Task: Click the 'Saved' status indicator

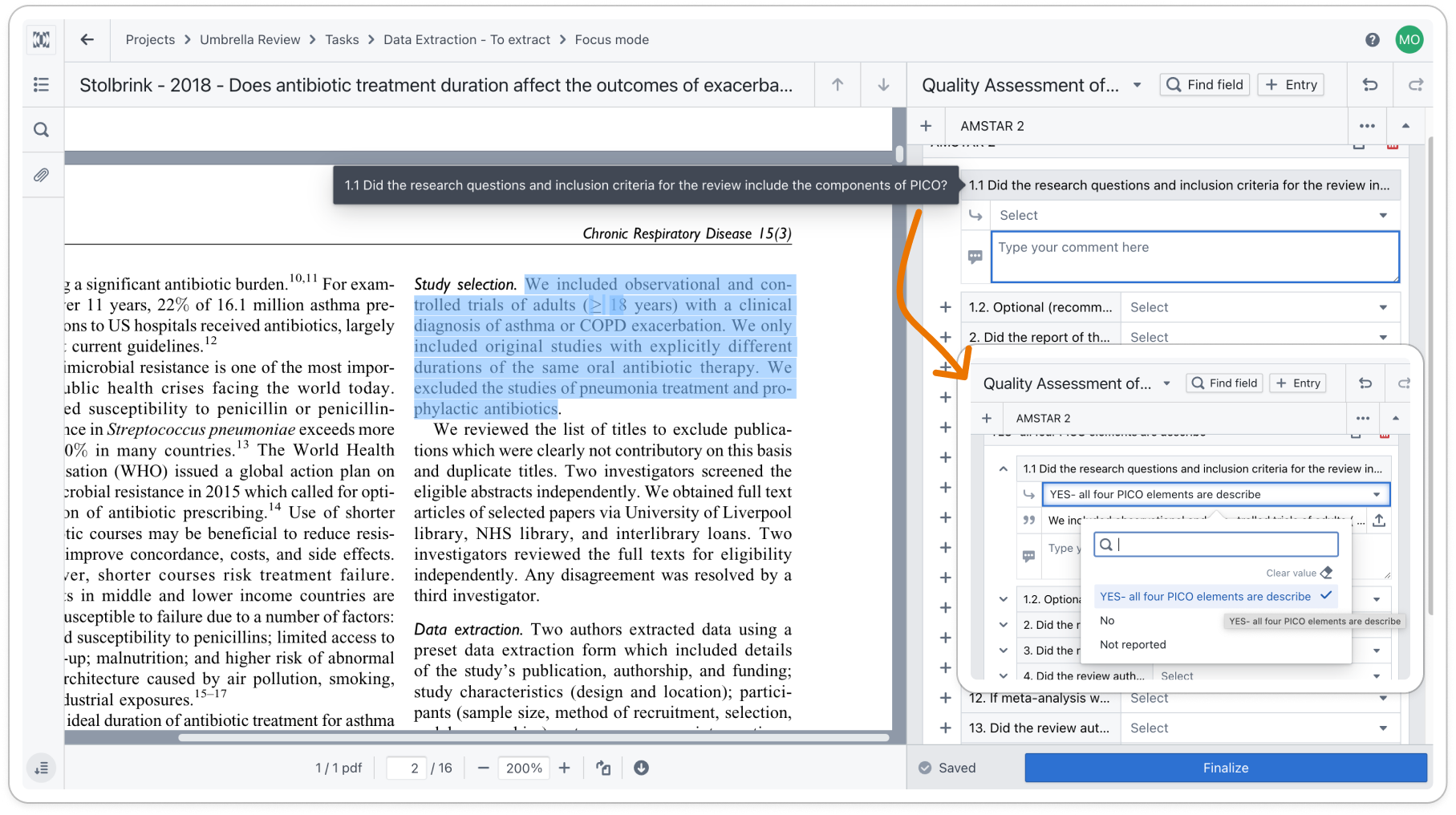Action: pos(947,768)
